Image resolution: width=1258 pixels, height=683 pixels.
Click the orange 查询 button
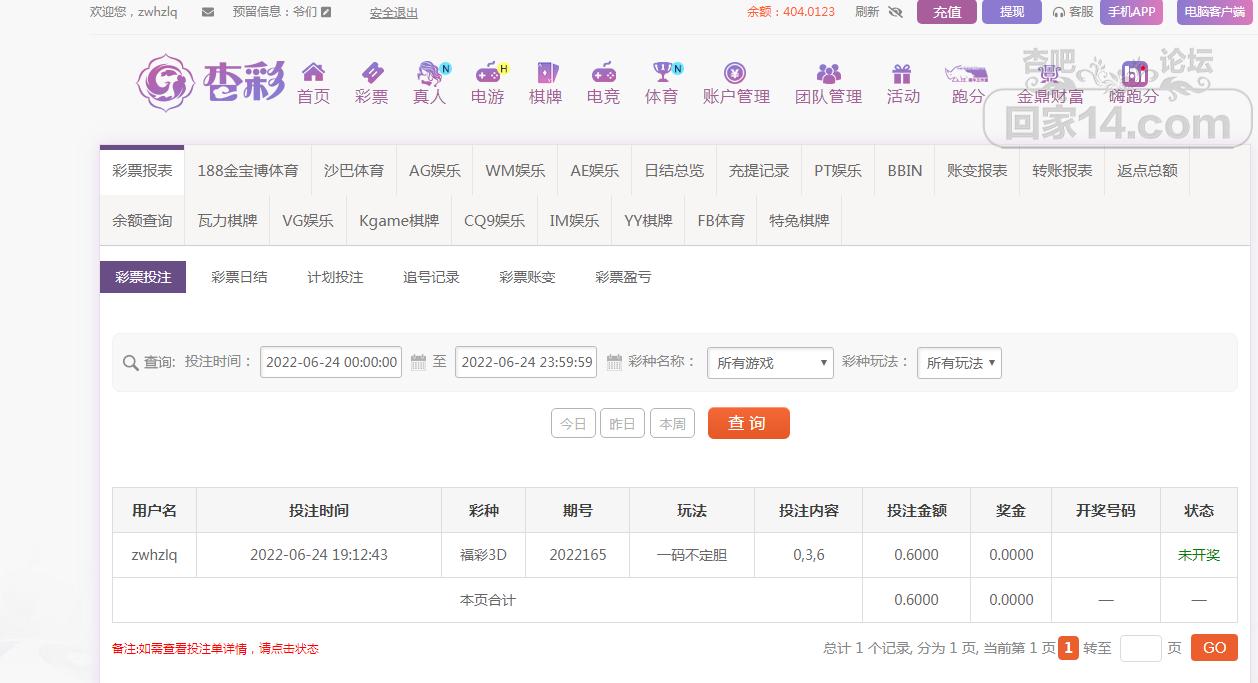[748, 423]
